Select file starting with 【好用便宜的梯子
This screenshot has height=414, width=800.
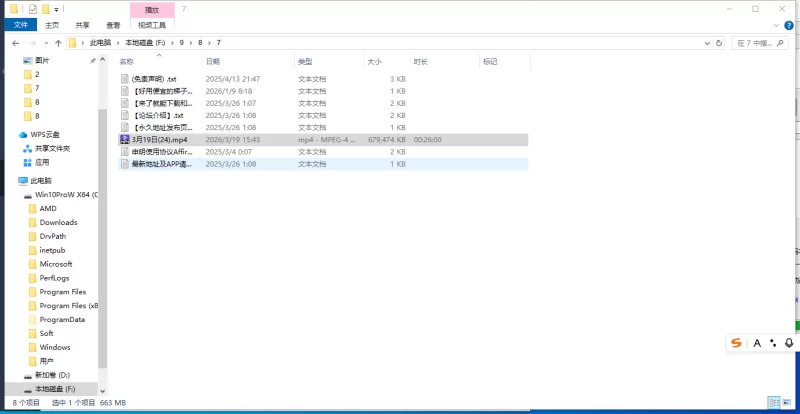[162, 91]
